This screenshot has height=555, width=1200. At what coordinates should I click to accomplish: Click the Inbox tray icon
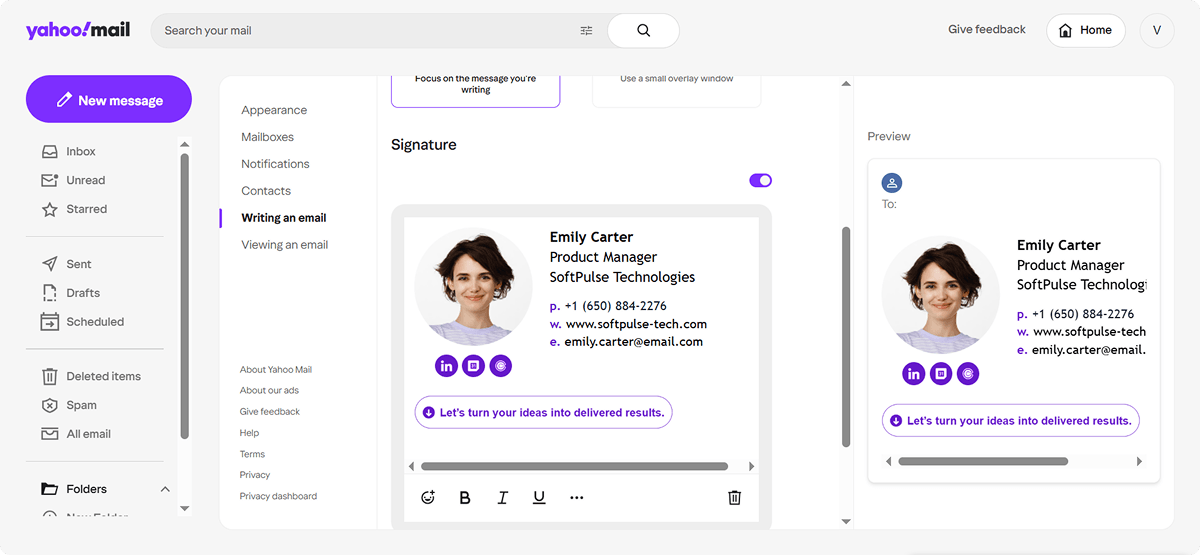[49, 152]
